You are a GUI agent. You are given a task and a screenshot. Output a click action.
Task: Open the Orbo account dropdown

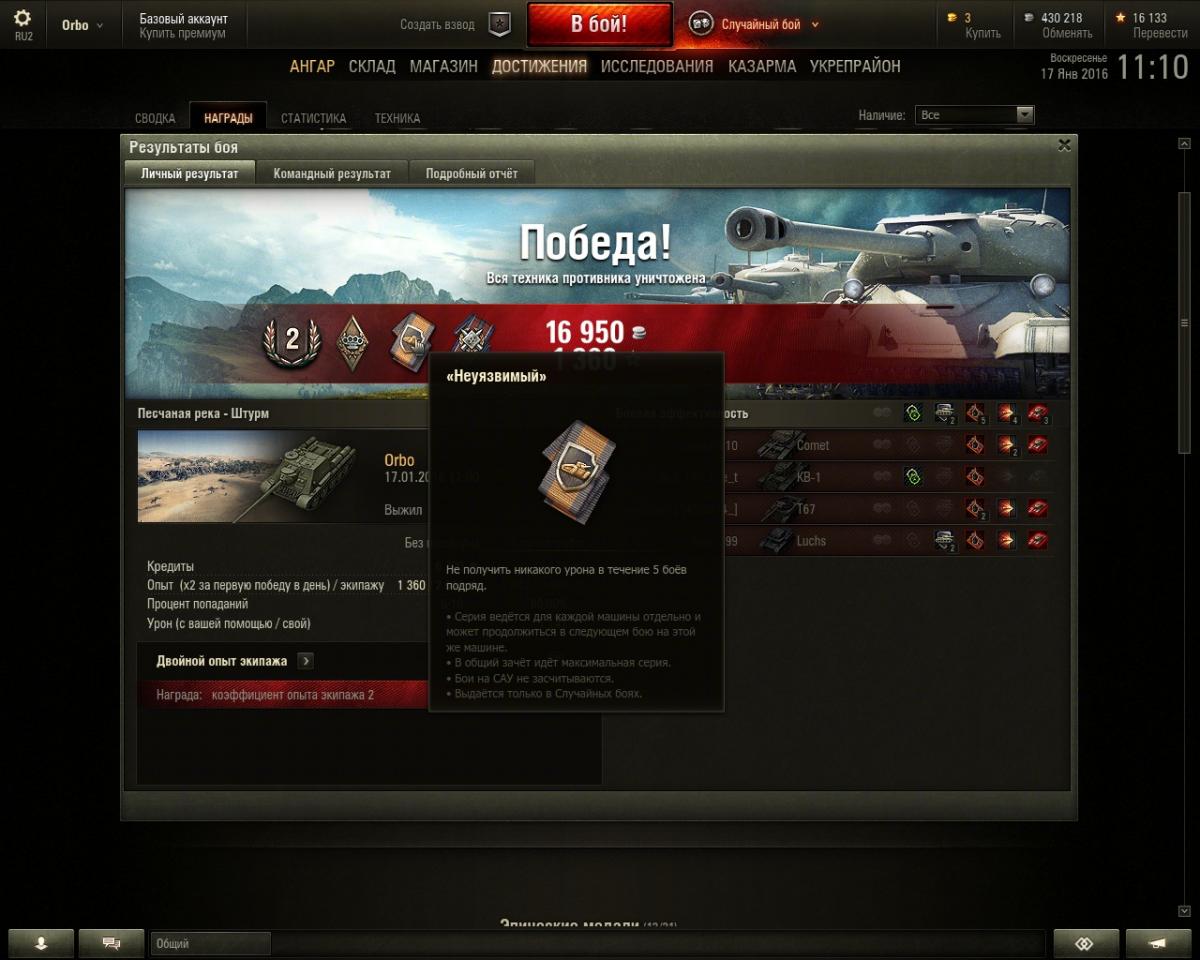coord(83,25)
